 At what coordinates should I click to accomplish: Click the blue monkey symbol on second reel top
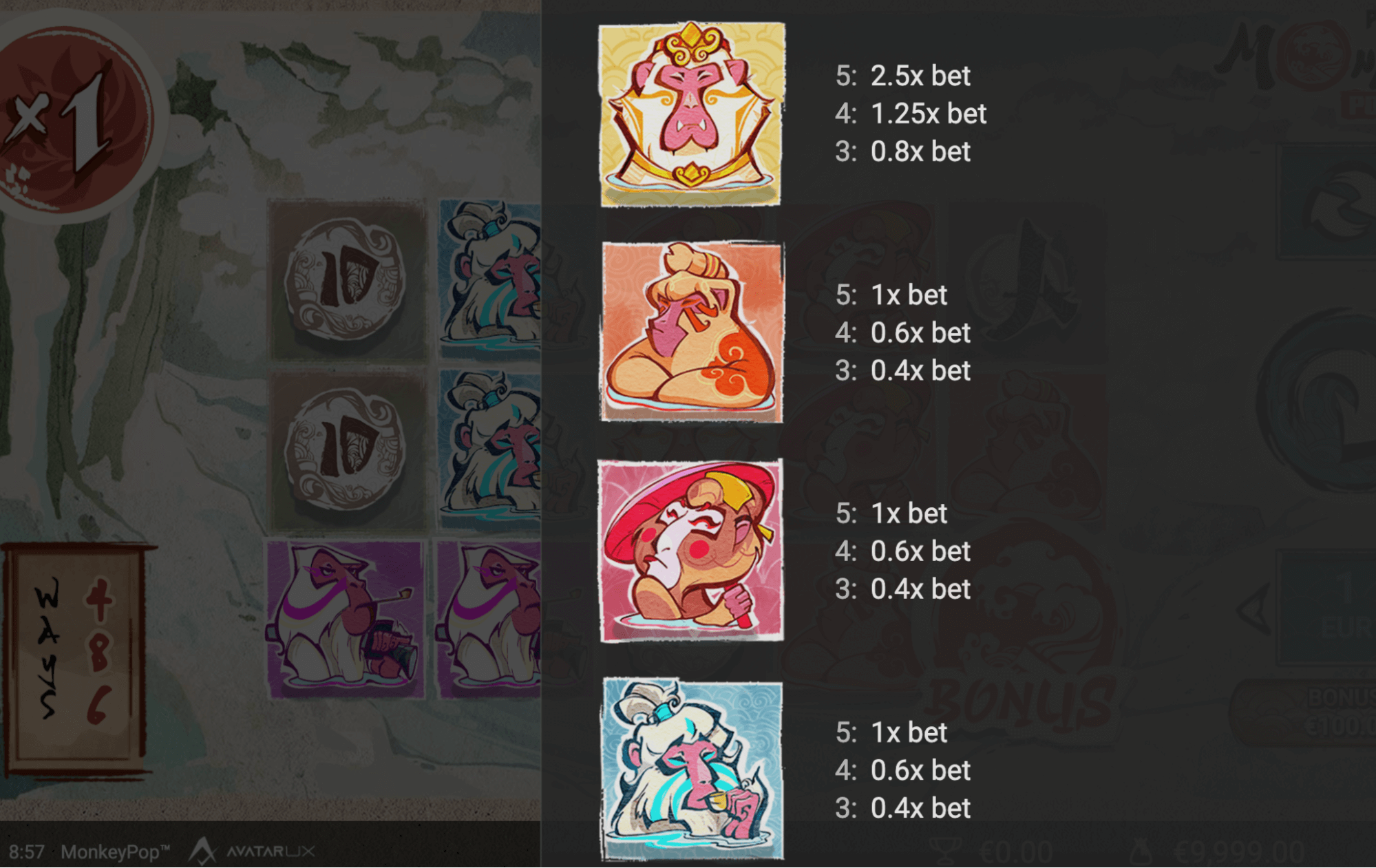[x=490, y=279]
